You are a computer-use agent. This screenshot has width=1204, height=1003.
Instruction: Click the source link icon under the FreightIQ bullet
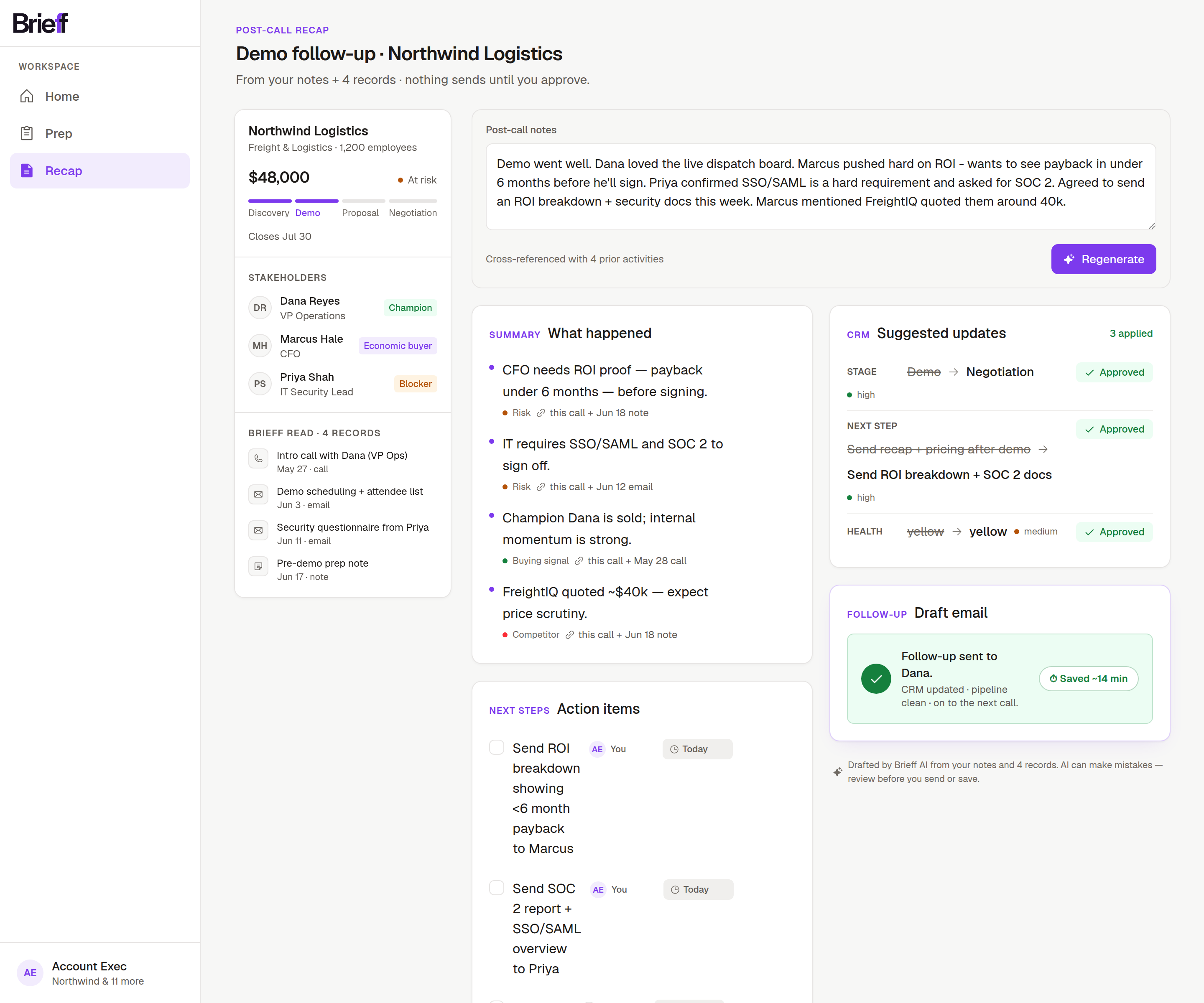click(569, 635)
